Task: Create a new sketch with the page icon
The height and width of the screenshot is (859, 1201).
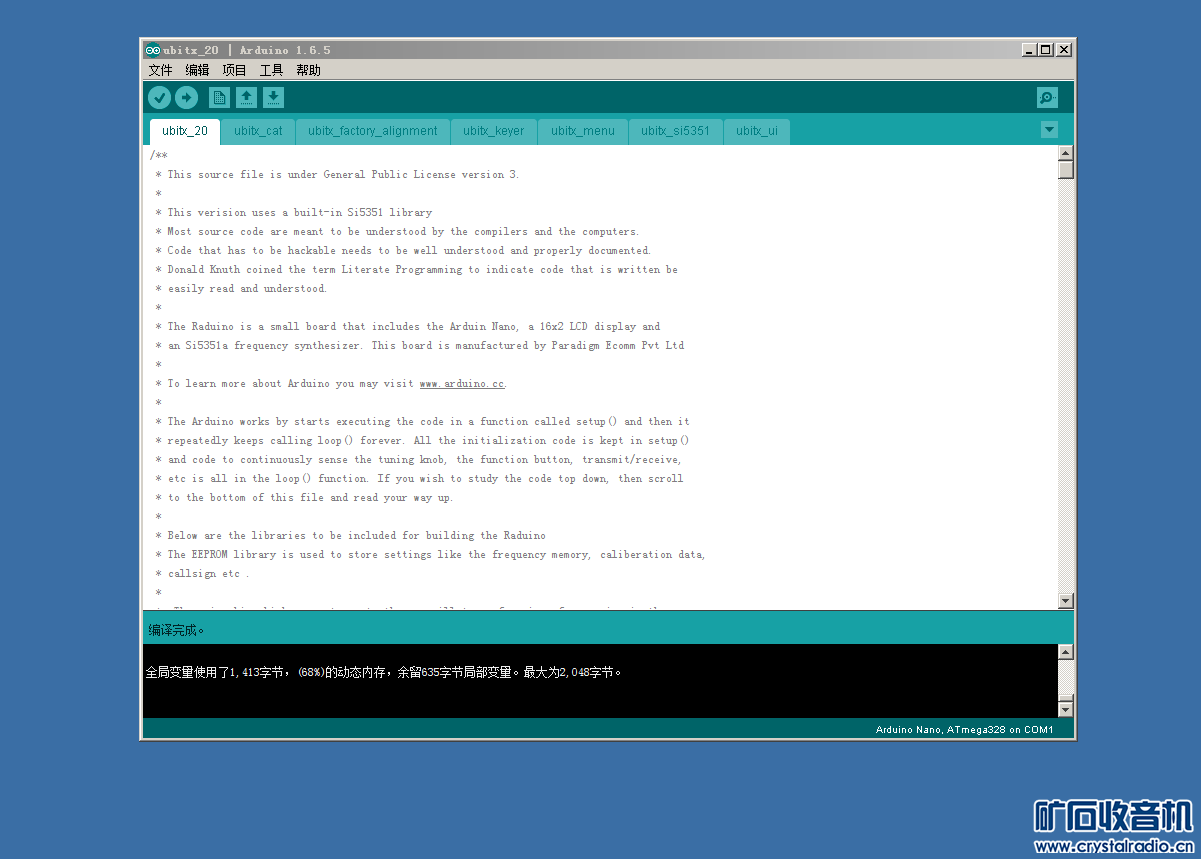Action: tap(219, 97)
